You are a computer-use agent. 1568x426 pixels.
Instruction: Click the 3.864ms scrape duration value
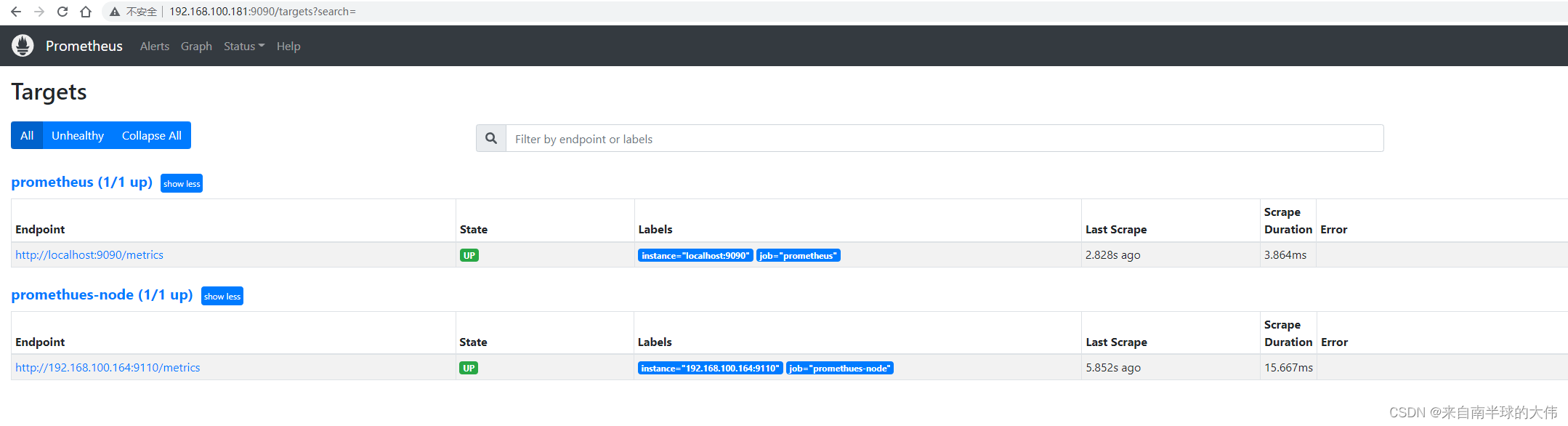coord(1285,254)
